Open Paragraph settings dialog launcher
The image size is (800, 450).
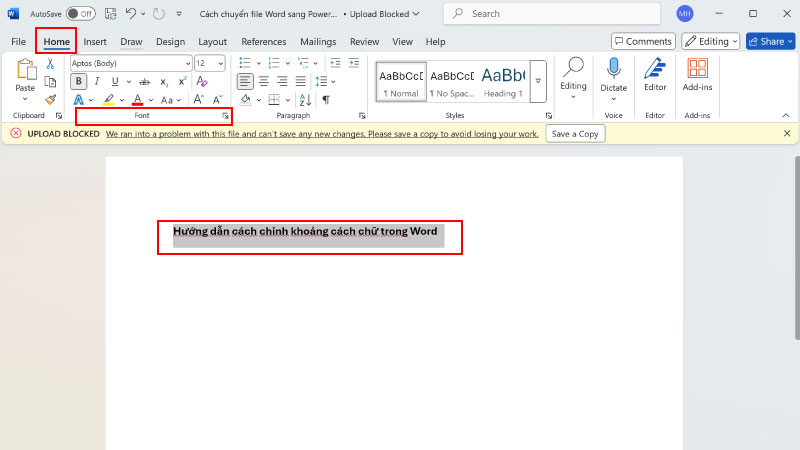[362, 116]
